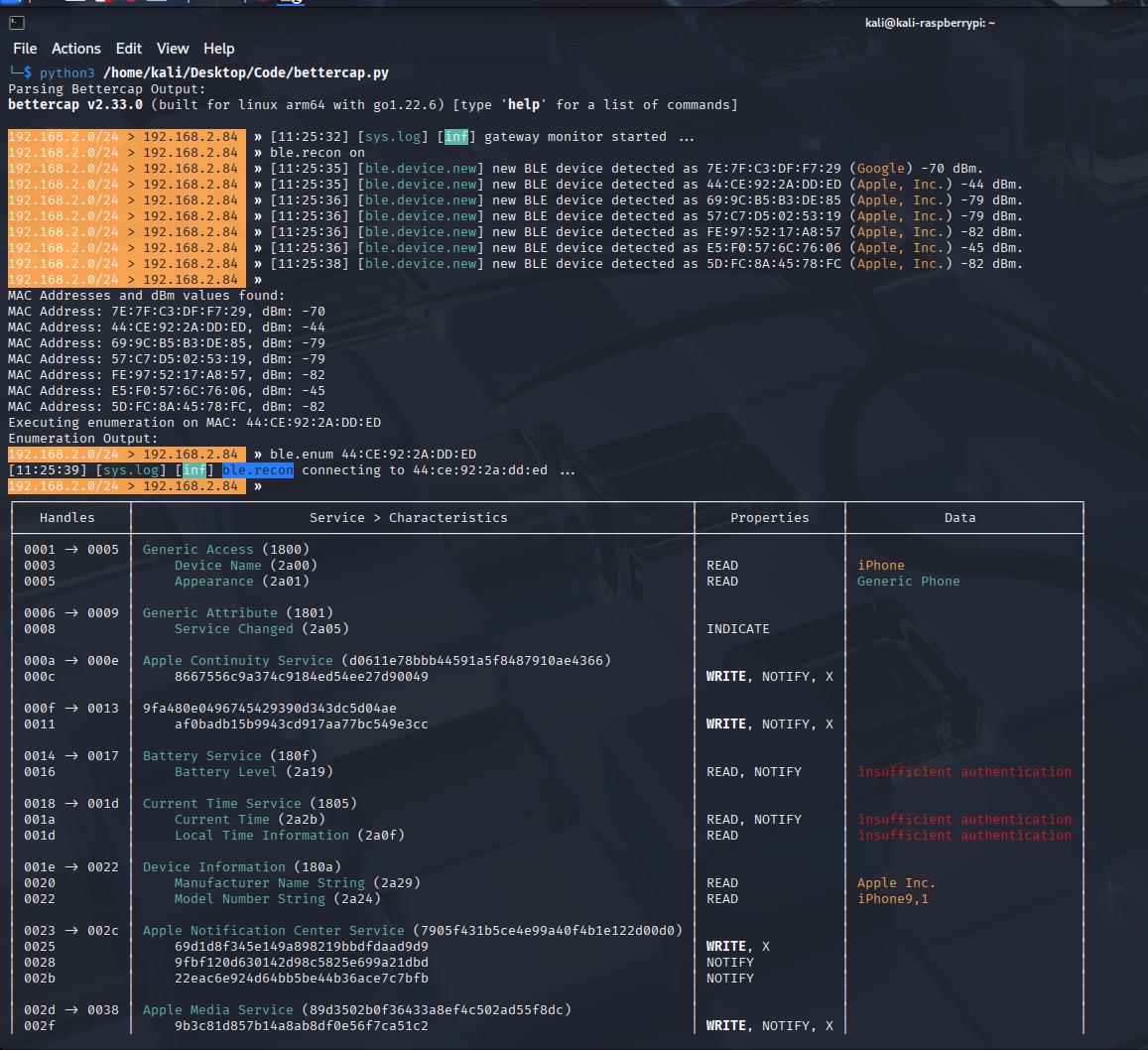The width and height of the screenshot is (1148, 1050).
Task: Open the Actions menu
Action: (76, 49)
